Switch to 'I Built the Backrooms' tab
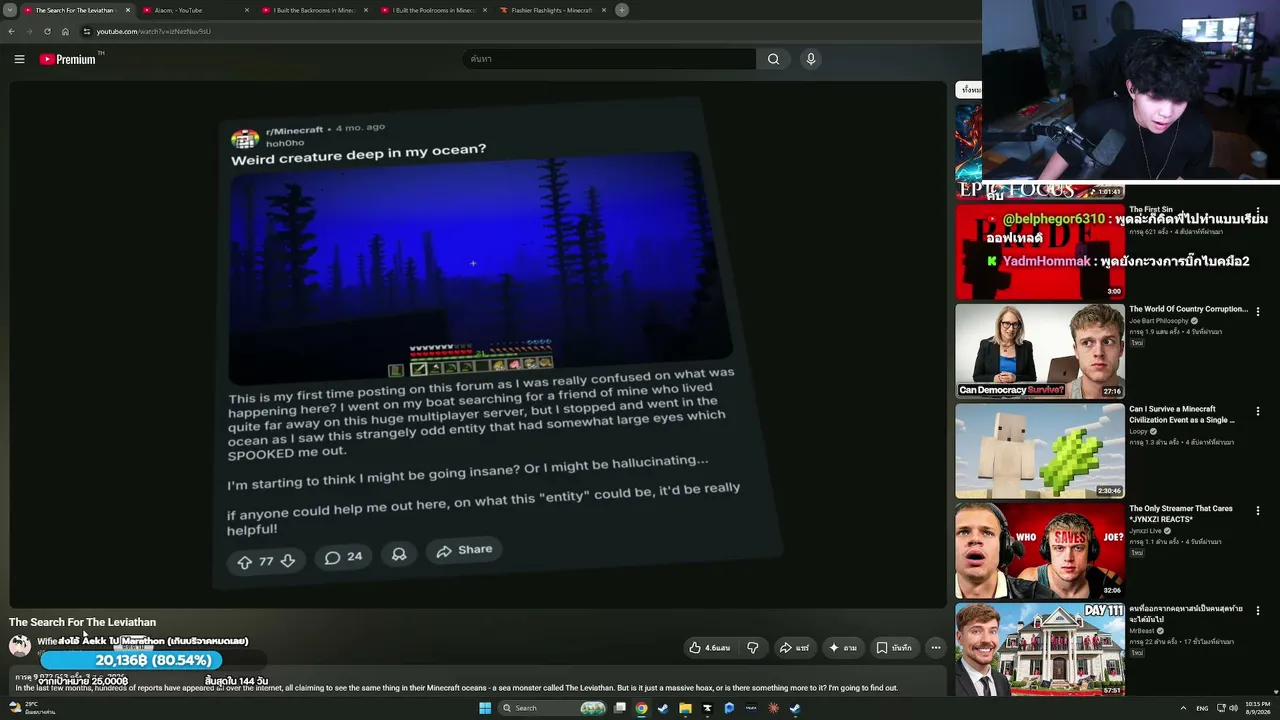This screenshot has width=1280, height=720. 314,10
